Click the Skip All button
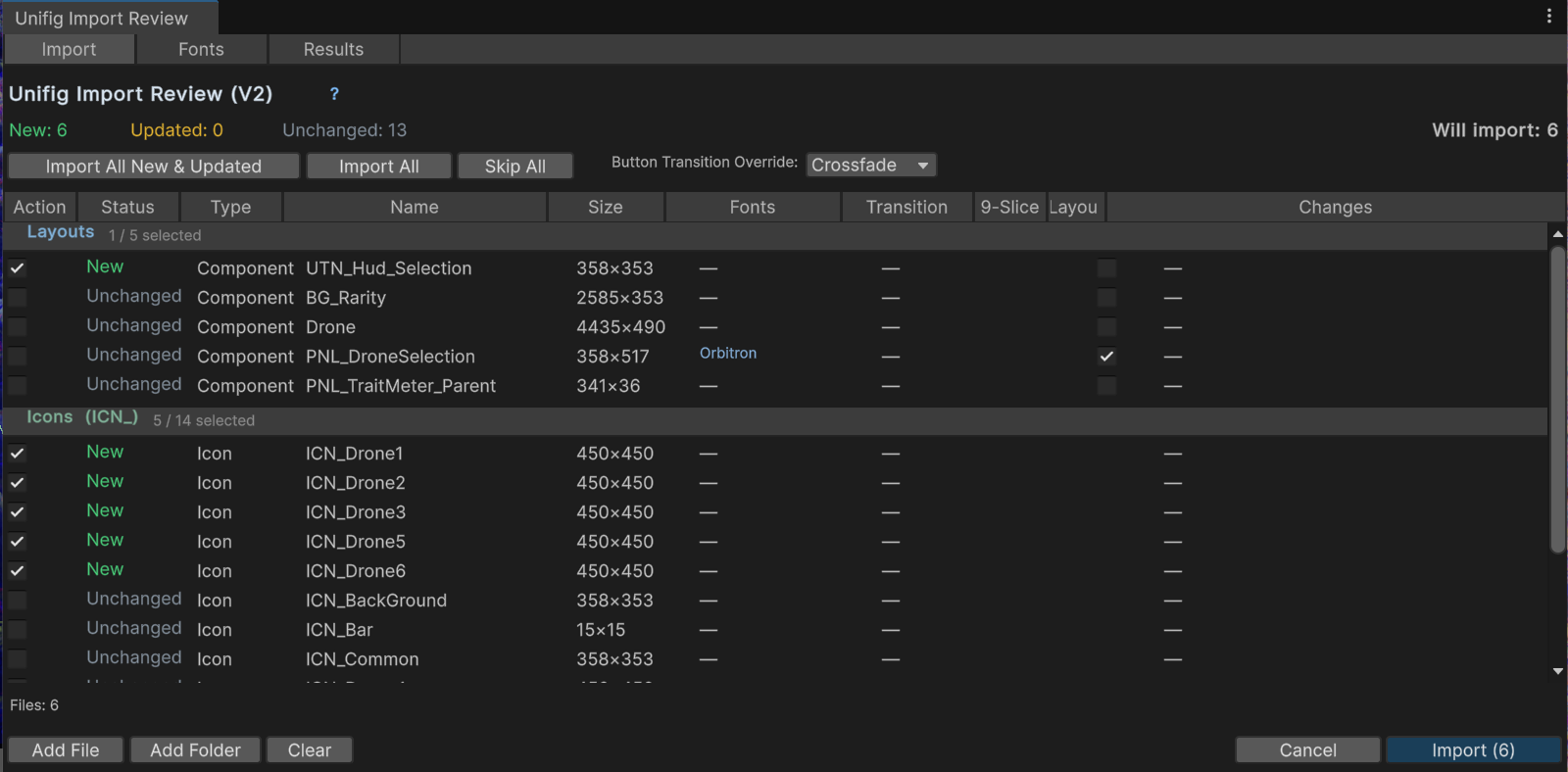 [515, 166]
